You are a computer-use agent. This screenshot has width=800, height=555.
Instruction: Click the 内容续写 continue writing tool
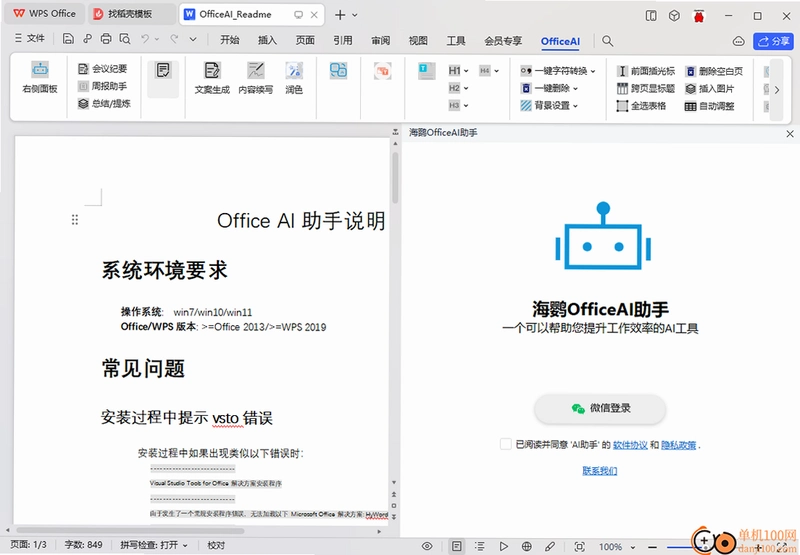(256, 78)
